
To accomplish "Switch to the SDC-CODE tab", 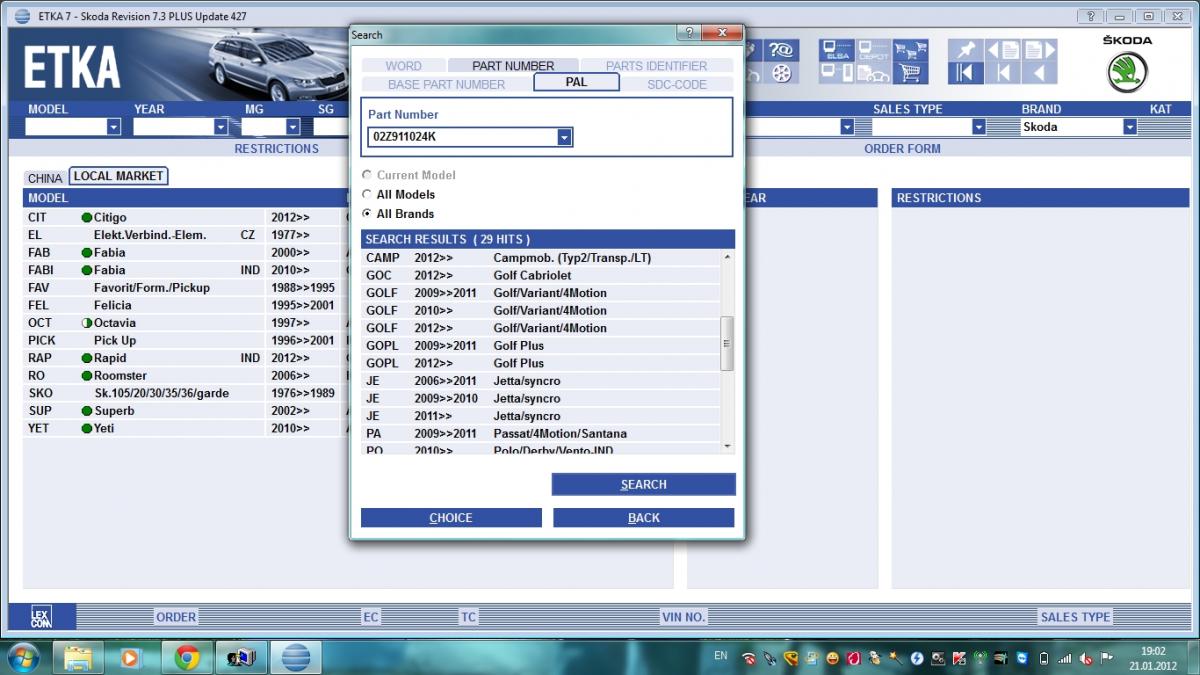I will click(677, 84).
